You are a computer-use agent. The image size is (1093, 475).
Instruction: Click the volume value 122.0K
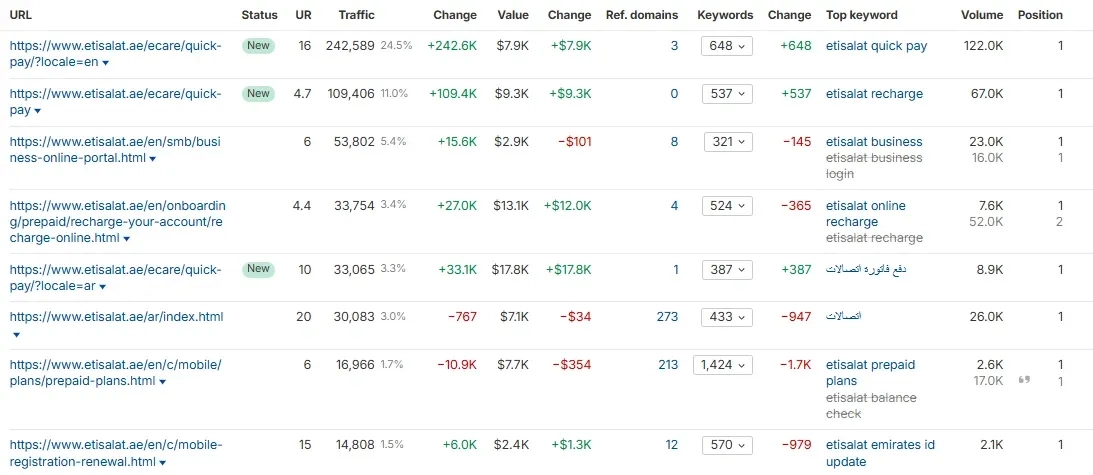(983, 46)
